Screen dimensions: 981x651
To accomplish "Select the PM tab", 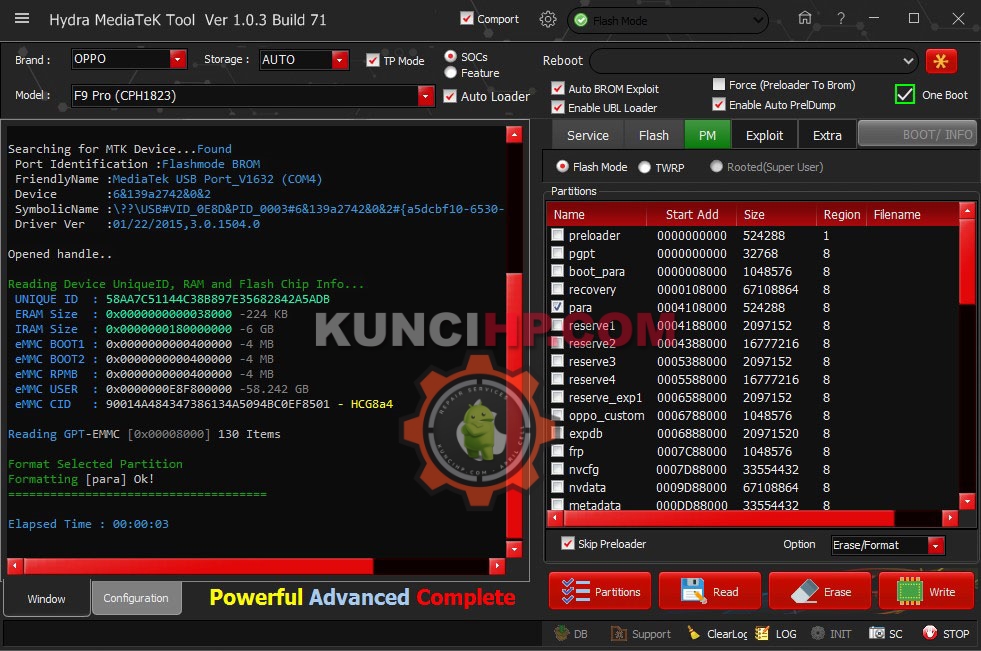I will point(707,135).
